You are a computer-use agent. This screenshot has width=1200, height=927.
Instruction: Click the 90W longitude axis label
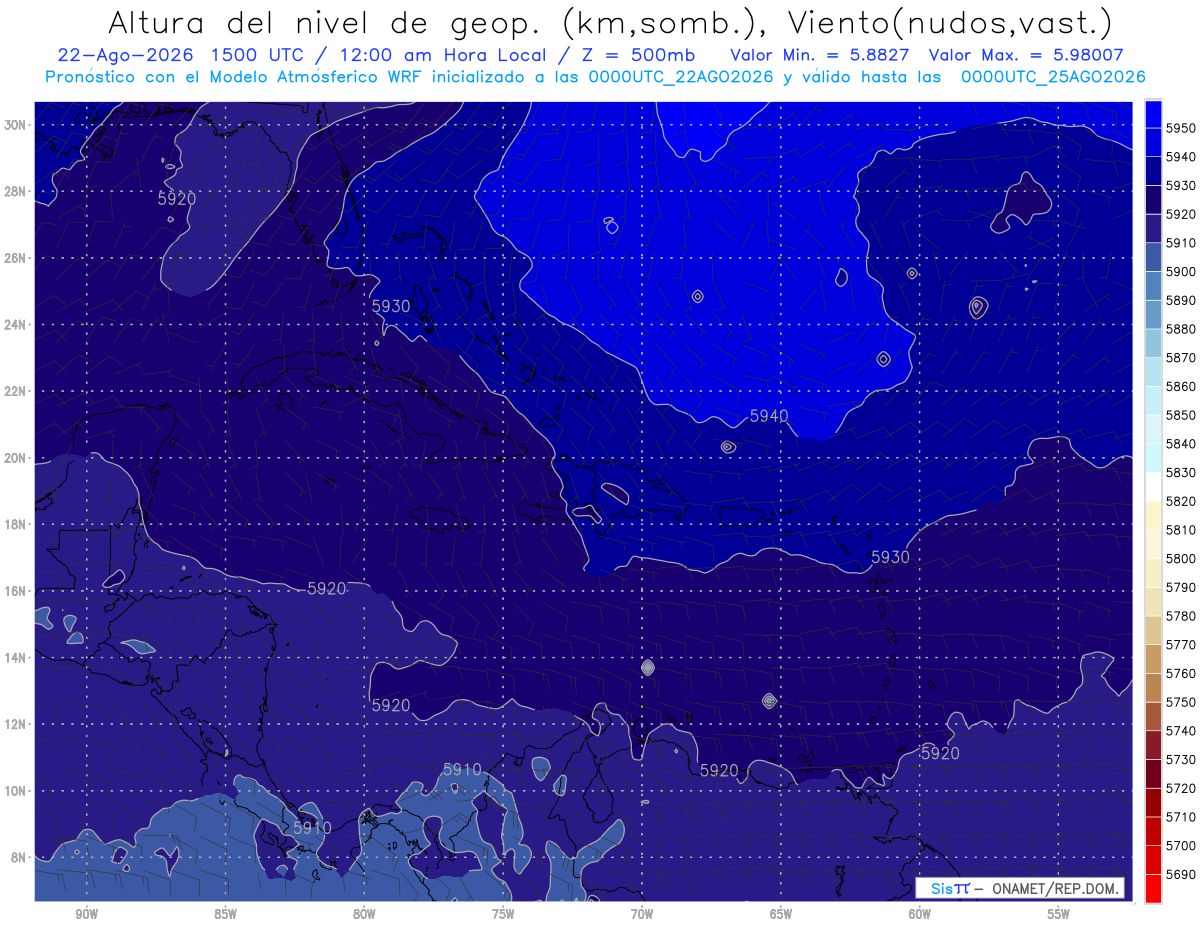pos(87,914)
